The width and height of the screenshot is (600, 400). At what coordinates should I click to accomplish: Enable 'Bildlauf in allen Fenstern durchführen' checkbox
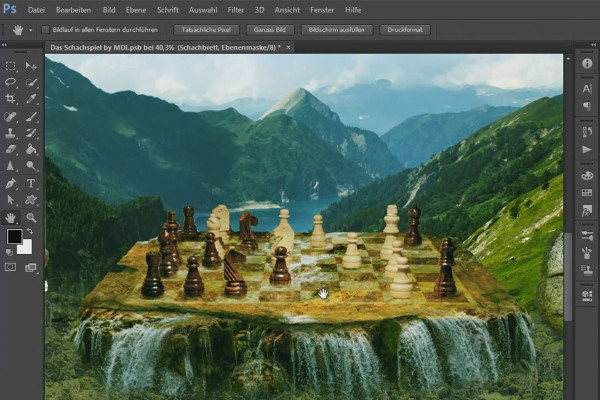(46, 30)
